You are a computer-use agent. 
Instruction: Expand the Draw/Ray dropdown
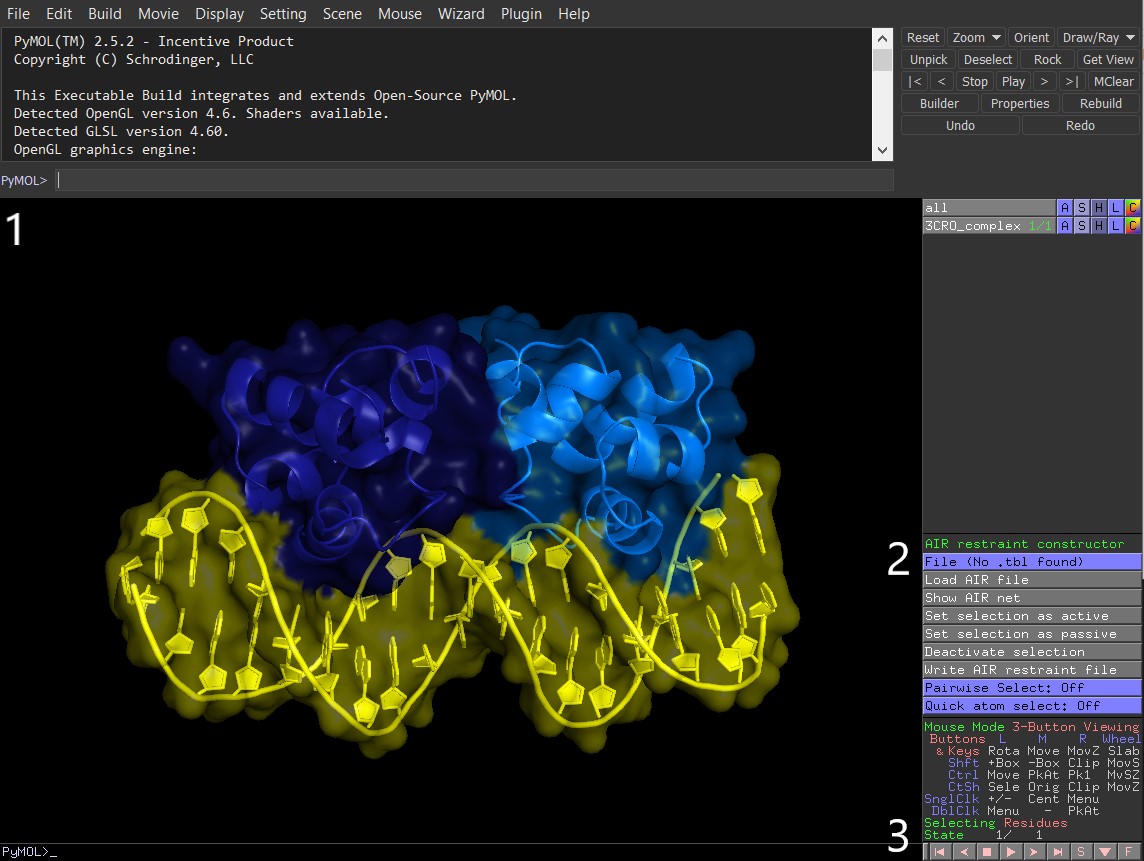pos(1098,38)
